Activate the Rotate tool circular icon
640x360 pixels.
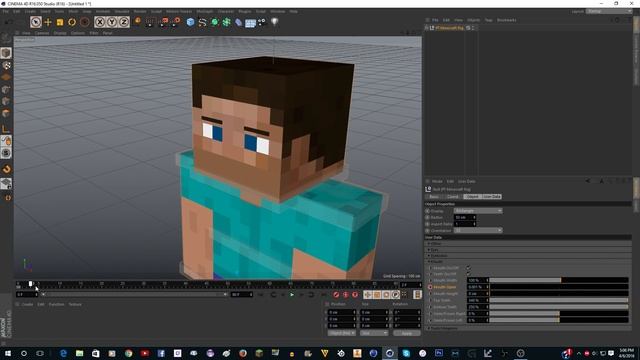[x=72, y=22]
